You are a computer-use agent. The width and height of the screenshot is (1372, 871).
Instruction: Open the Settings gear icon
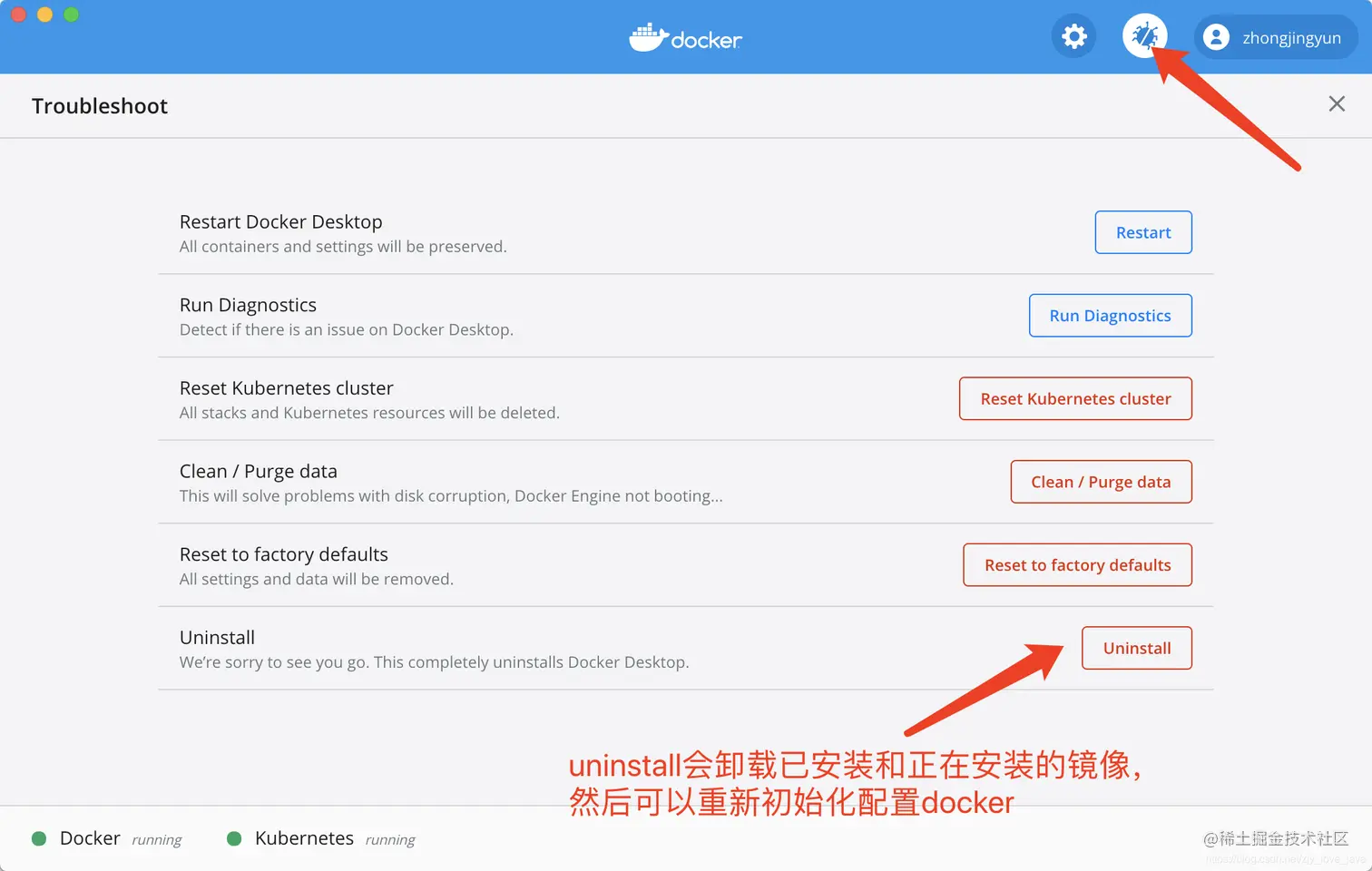(1074, 36)
